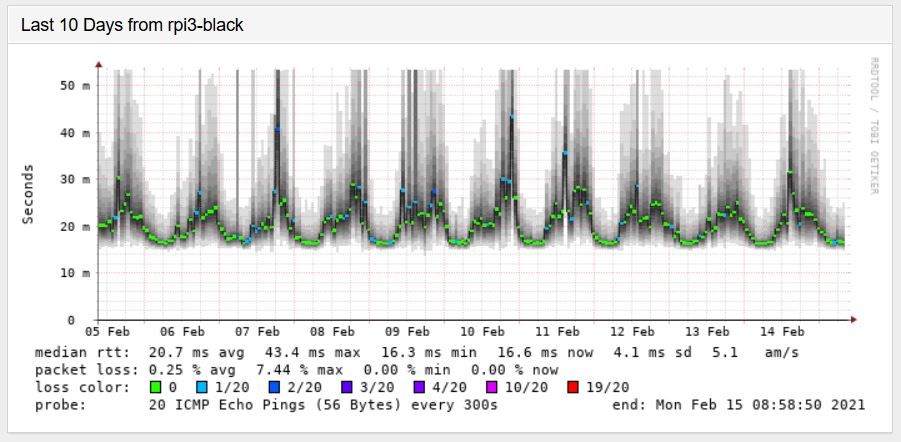Click the 'packet loss:' label
The width and height of the screenshot is (901, 442).
86,370
